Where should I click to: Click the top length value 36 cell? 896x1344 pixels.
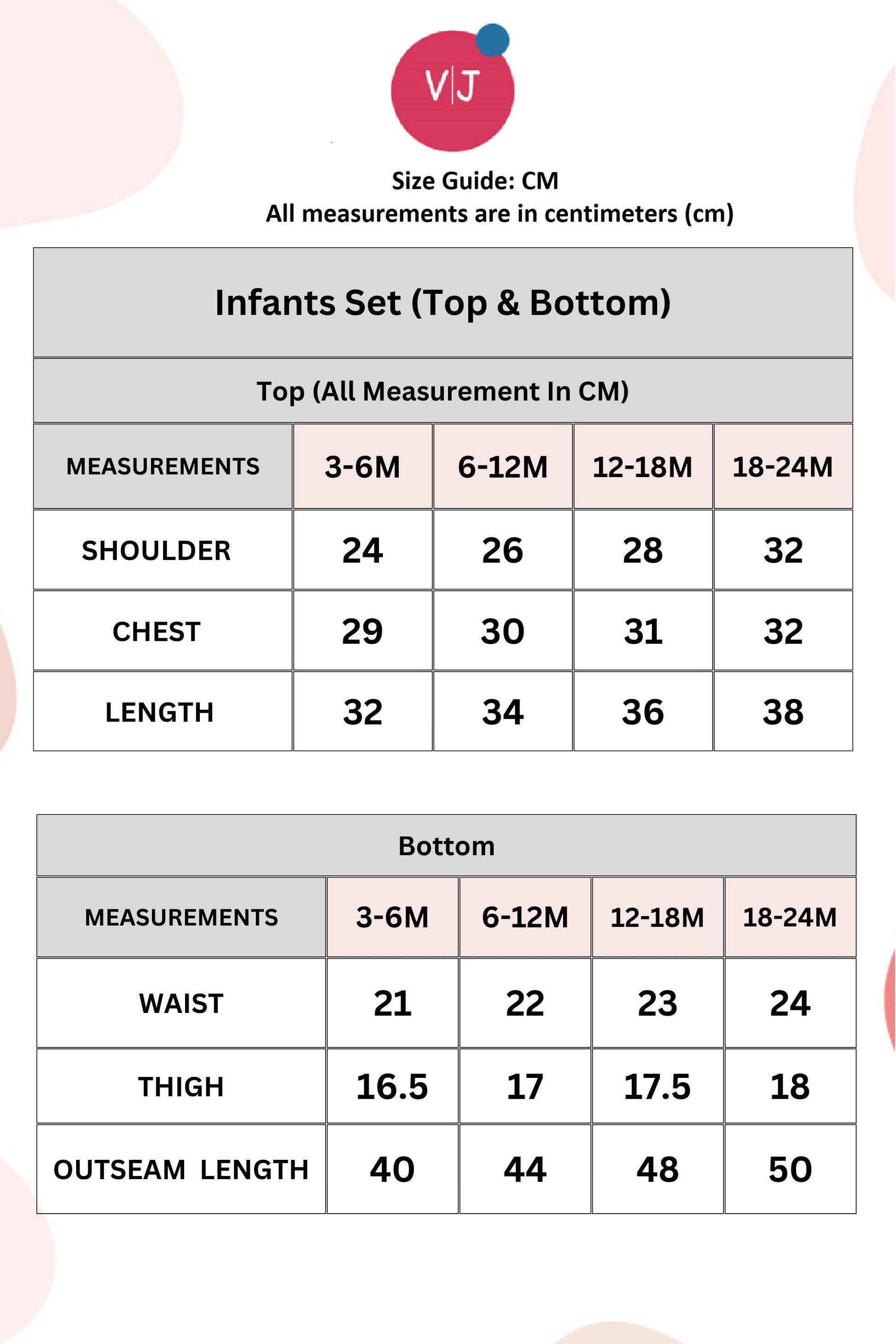643,712
